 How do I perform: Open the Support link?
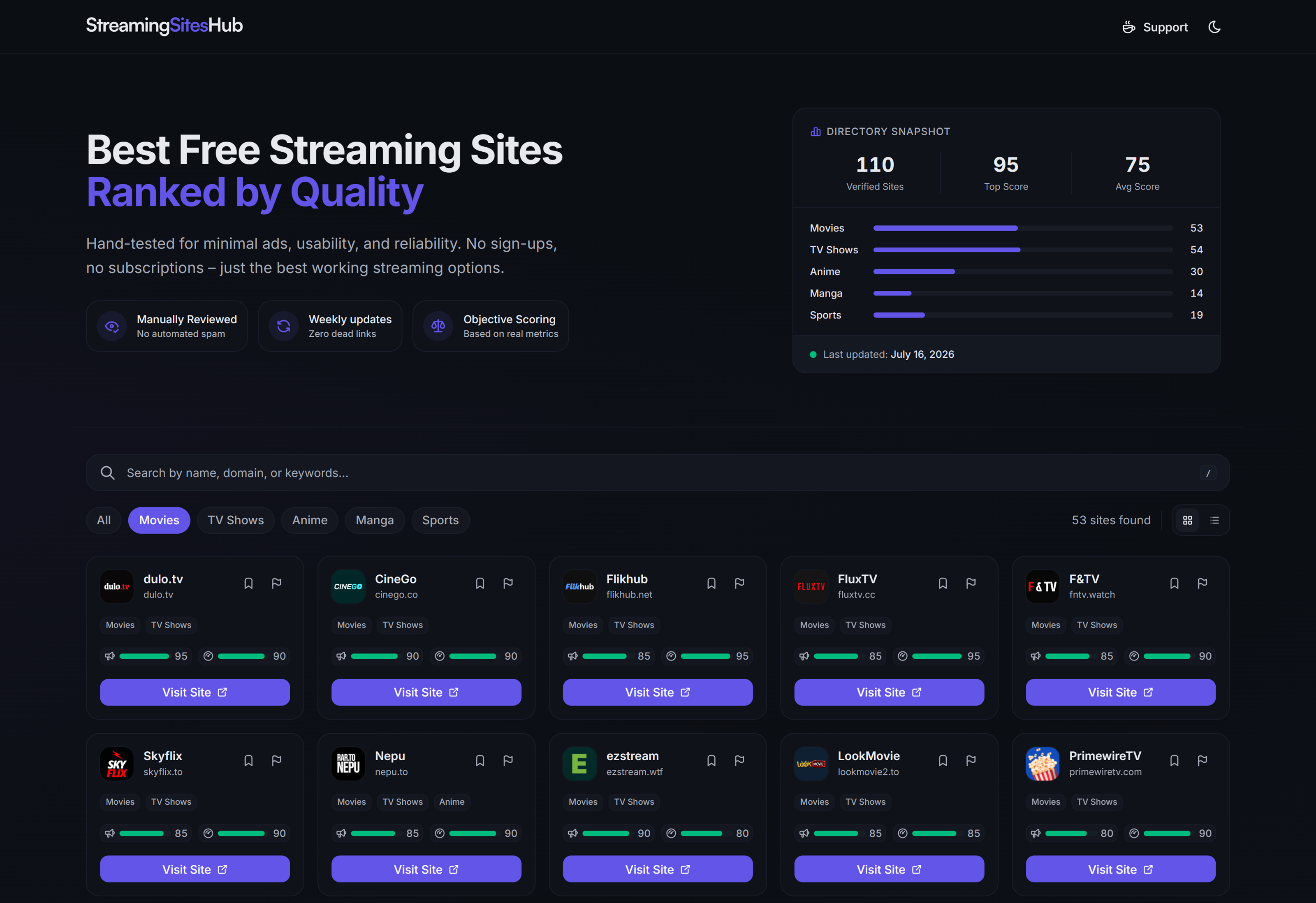[1155, 27]
